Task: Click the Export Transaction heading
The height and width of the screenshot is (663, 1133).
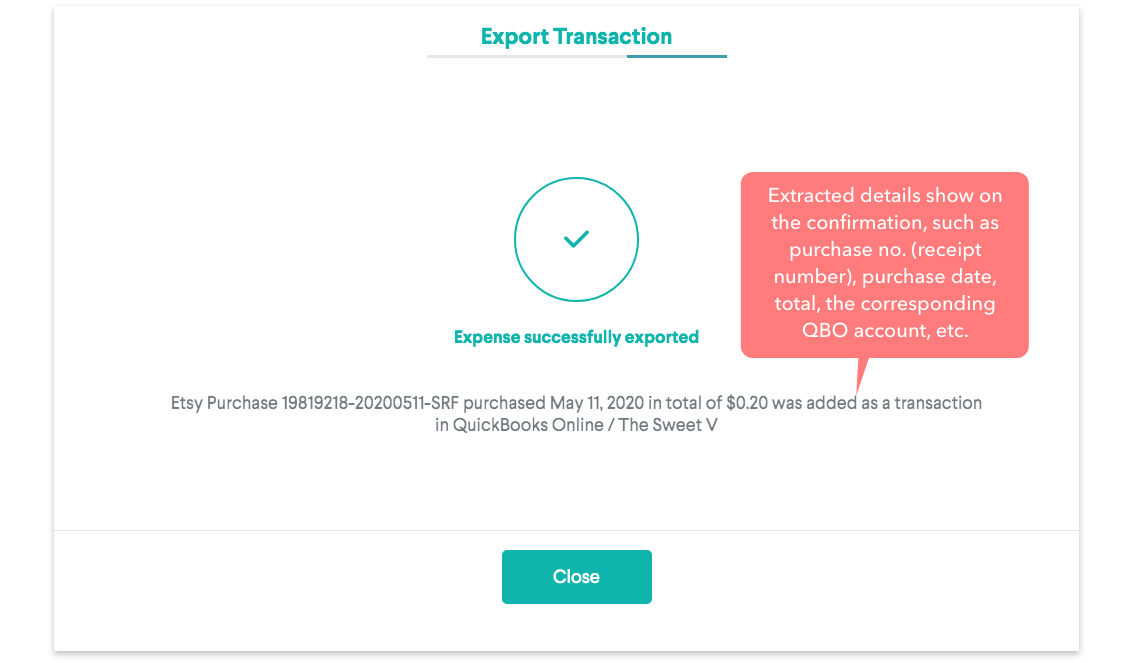Action: coord(576,37)
